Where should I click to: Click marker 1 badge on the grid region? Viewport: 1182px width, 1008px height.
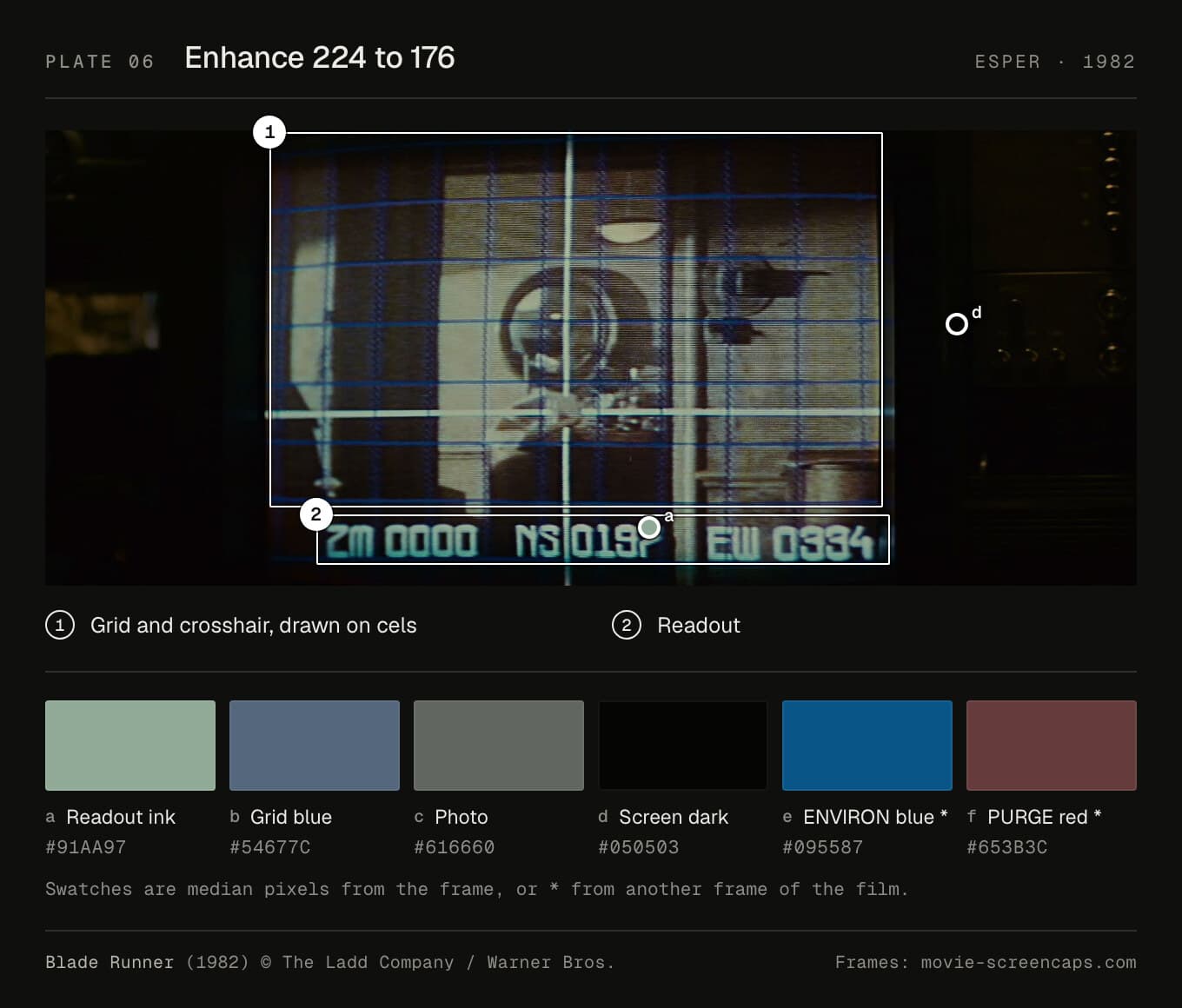[x=269, y=132]
